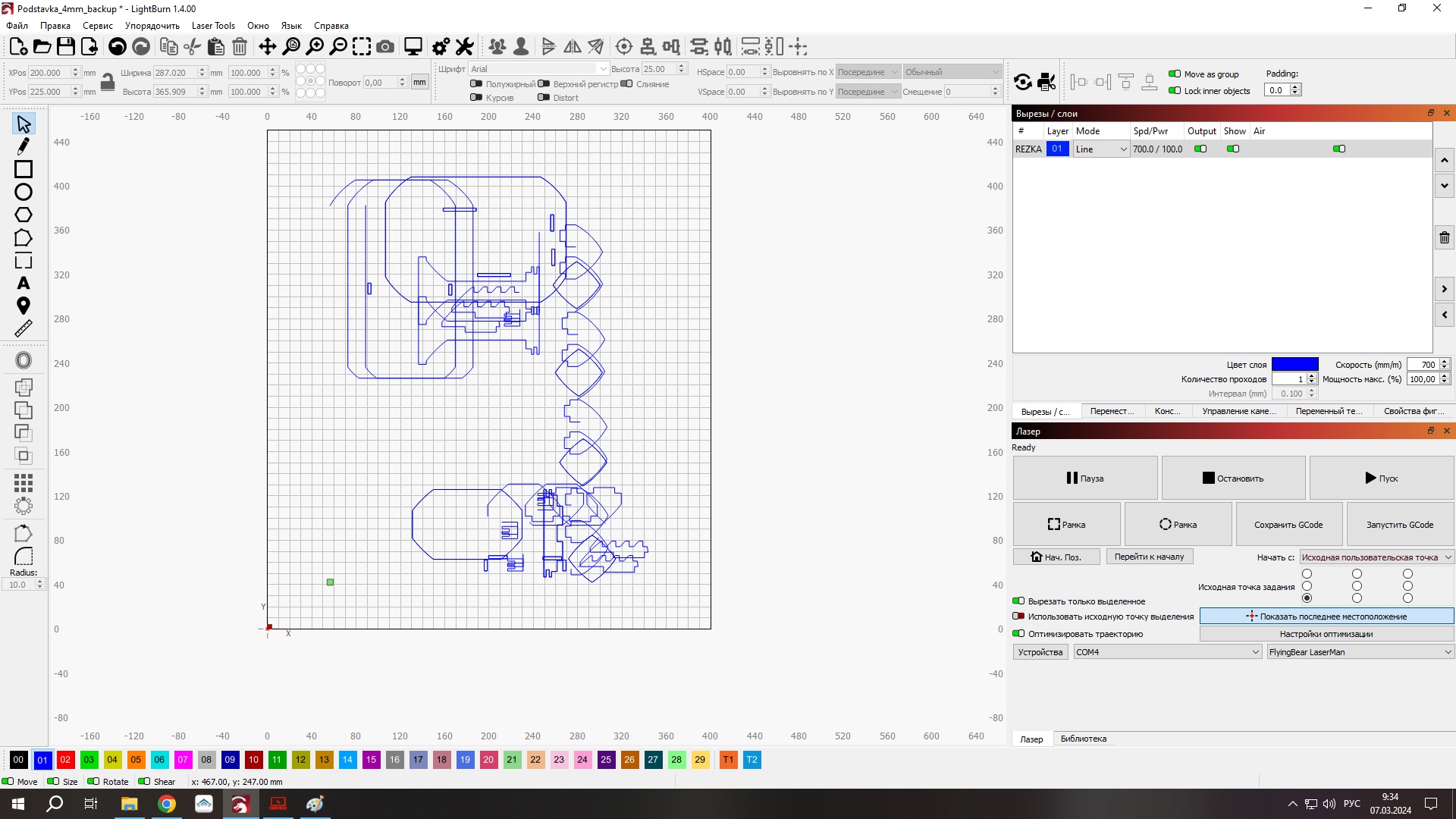Click Frame Selection dashed square icon
This screenshot has height=819, width=1456.
coord(362,47)
